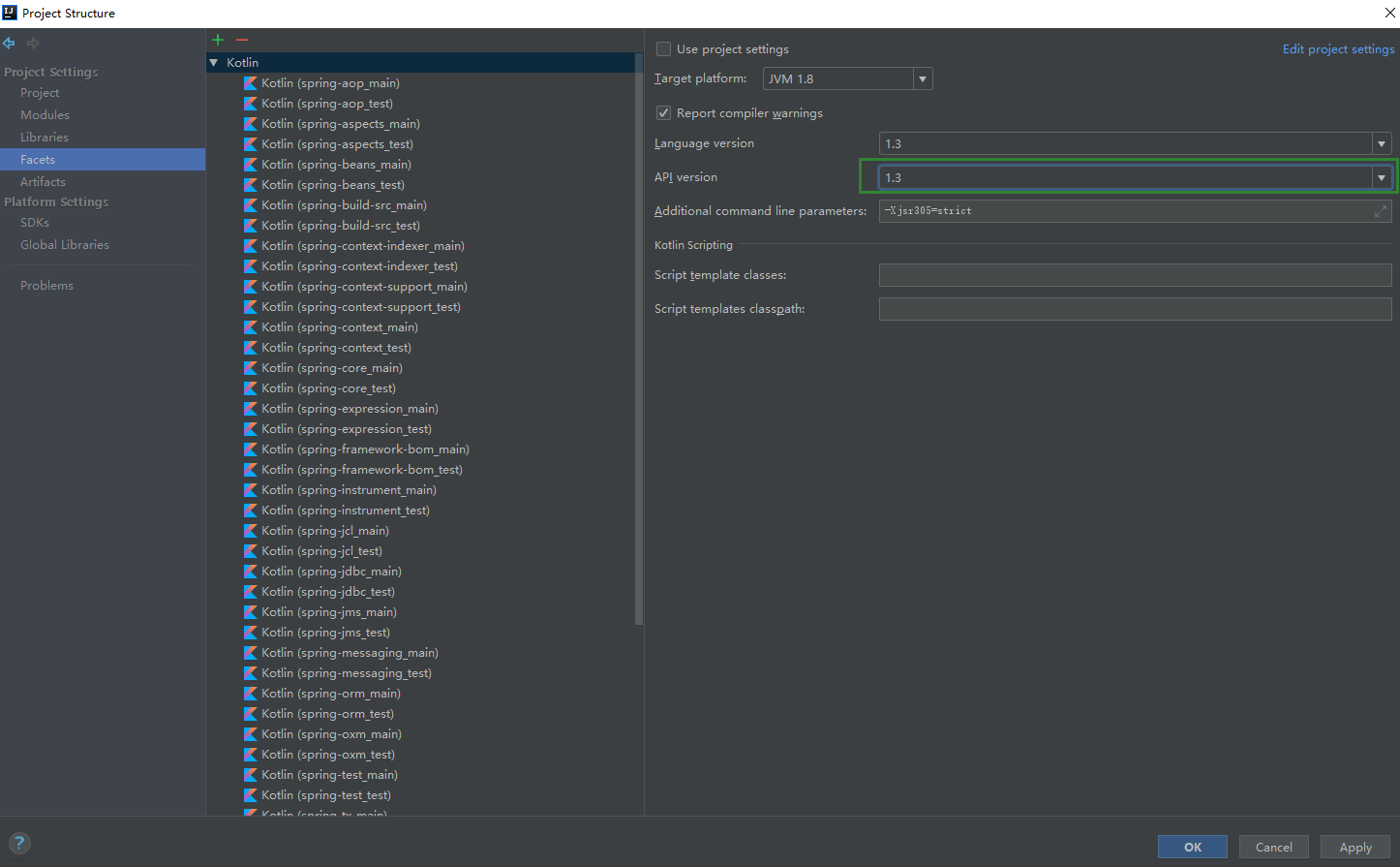Toggle Report compiler warnings checkbox
This screenshot has height=867, width=1400.
(663, 113)
